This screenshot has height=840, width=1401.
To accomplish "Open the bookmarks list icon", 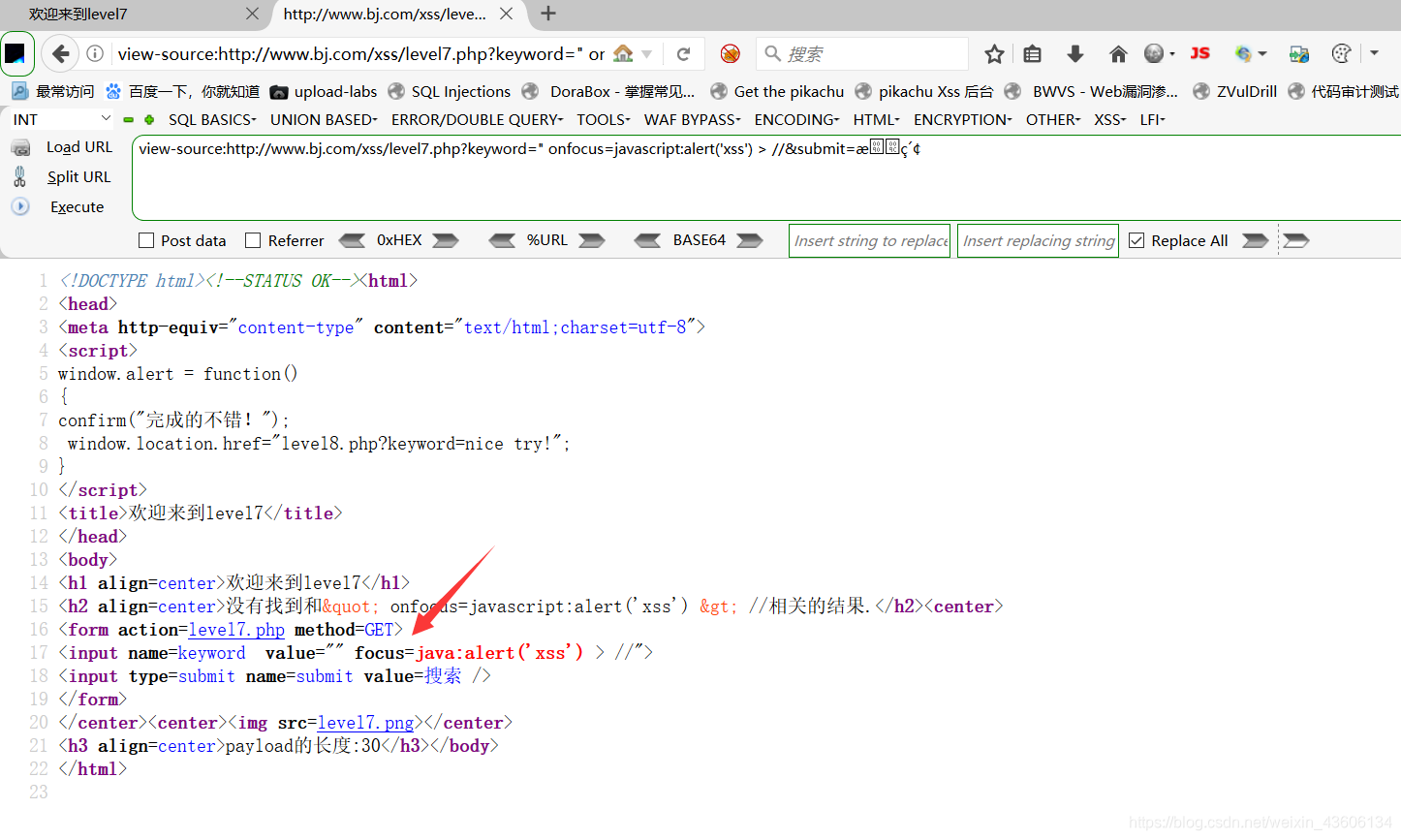I will (x=1033, y=53).
